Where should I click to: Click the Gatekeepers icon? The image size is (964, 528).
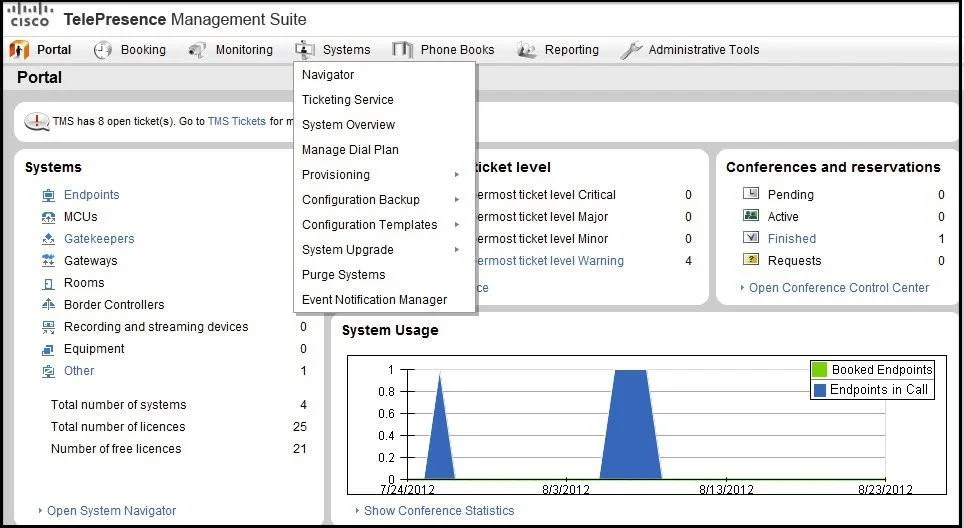tap(49, 239)
